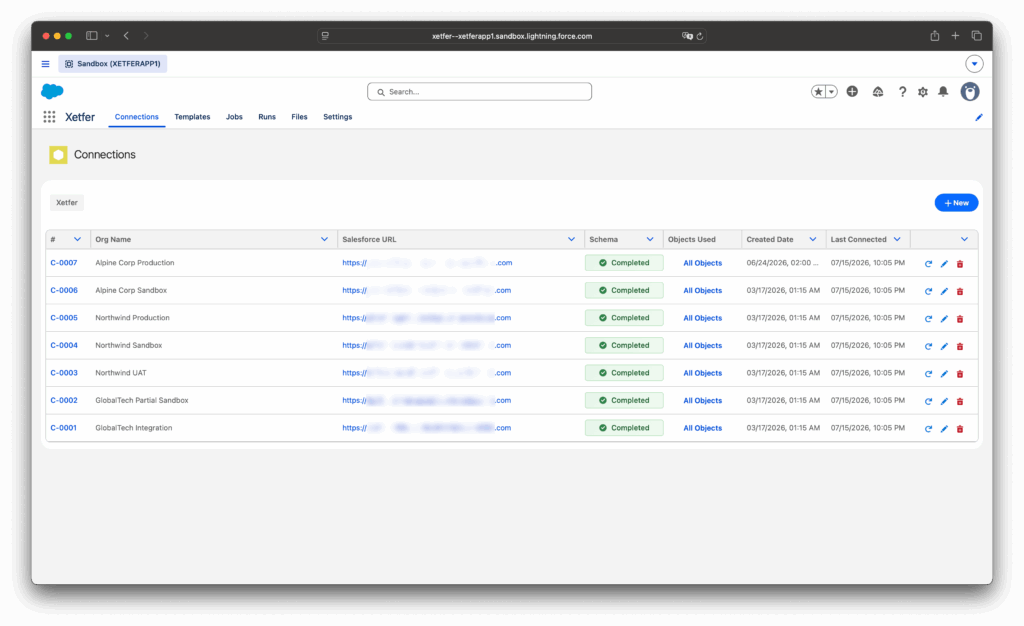The height and width of the screenshot is (626, 1024).
Task: Edit the Northwind Production connection
Action: tap(944, 319)
